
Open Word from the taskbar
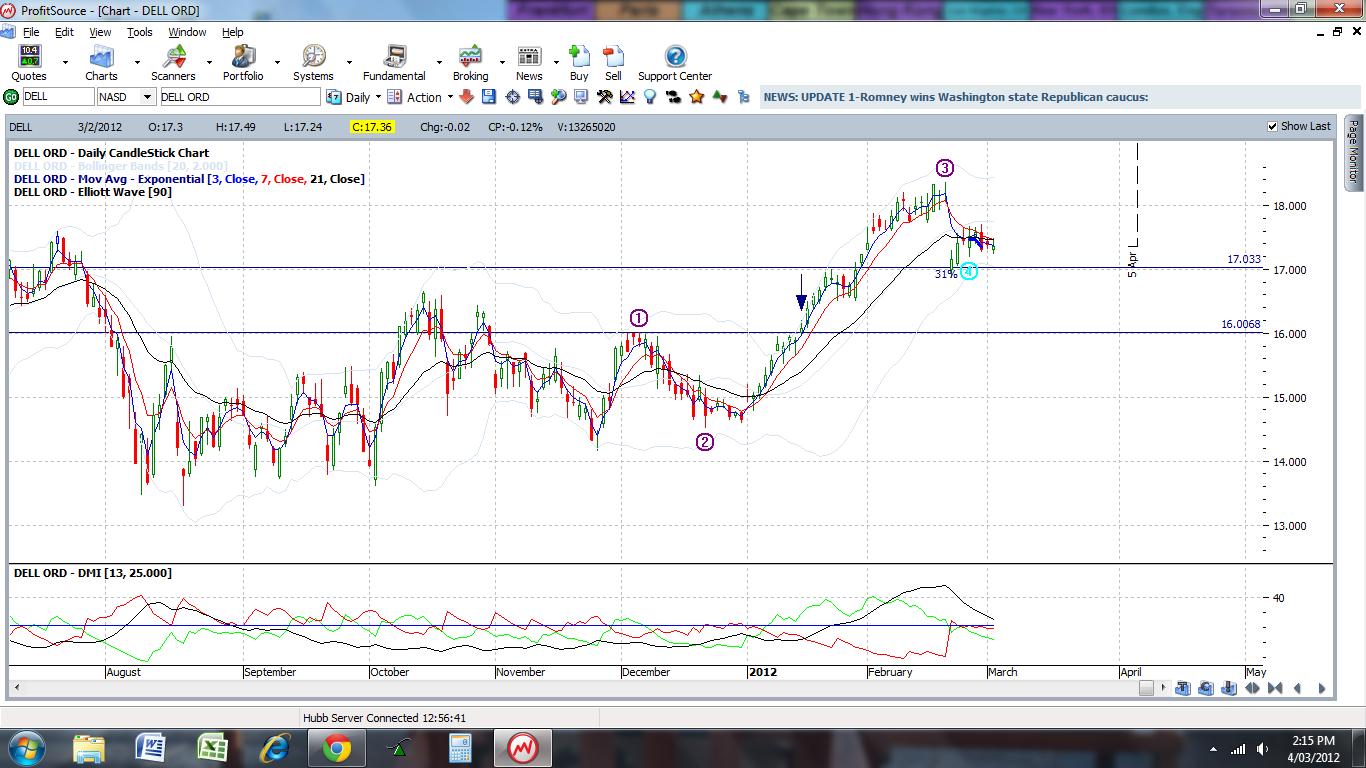[150, 748]
